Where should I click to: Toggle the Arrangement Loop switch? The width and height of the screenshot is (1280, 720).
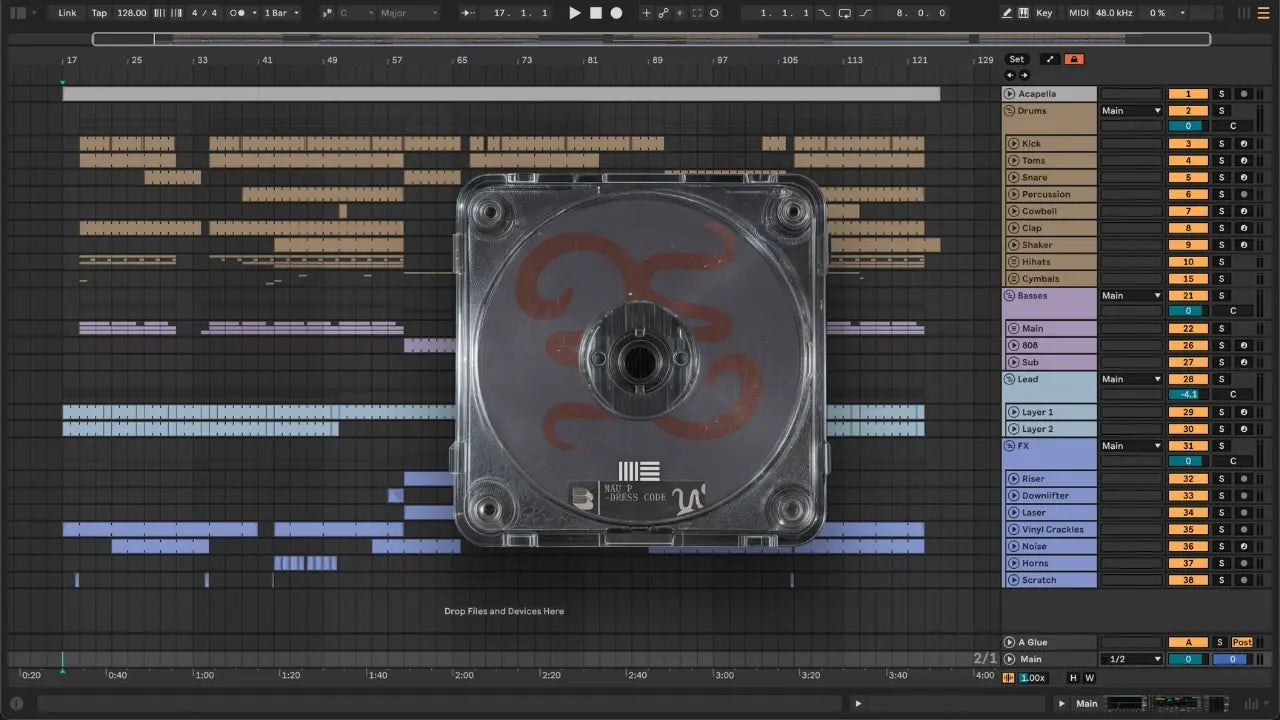[x=845, y=13]
